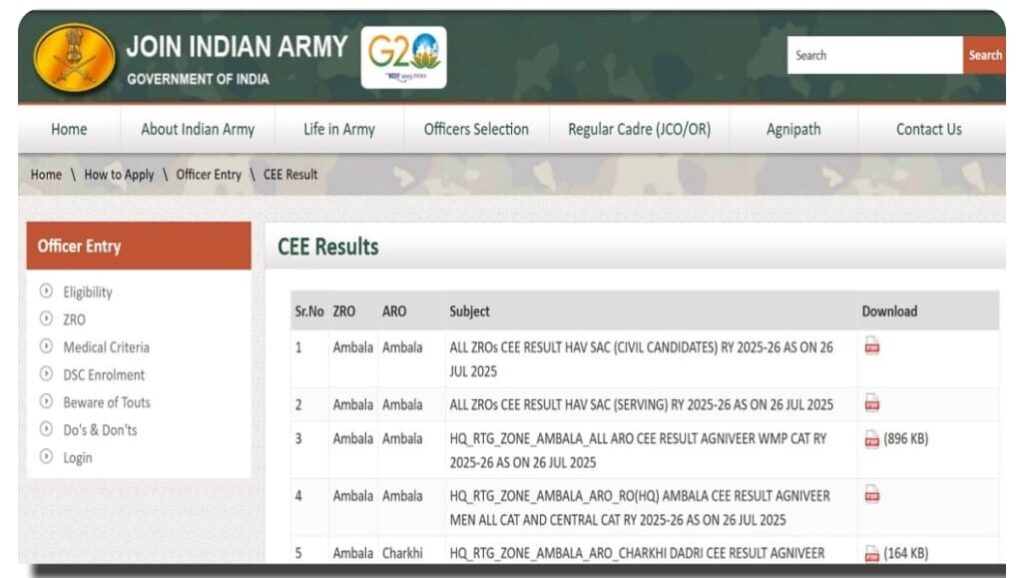Open ZRO sidebar link
The height and width of the screenshot is (578, 1024).
coord(74,319)
